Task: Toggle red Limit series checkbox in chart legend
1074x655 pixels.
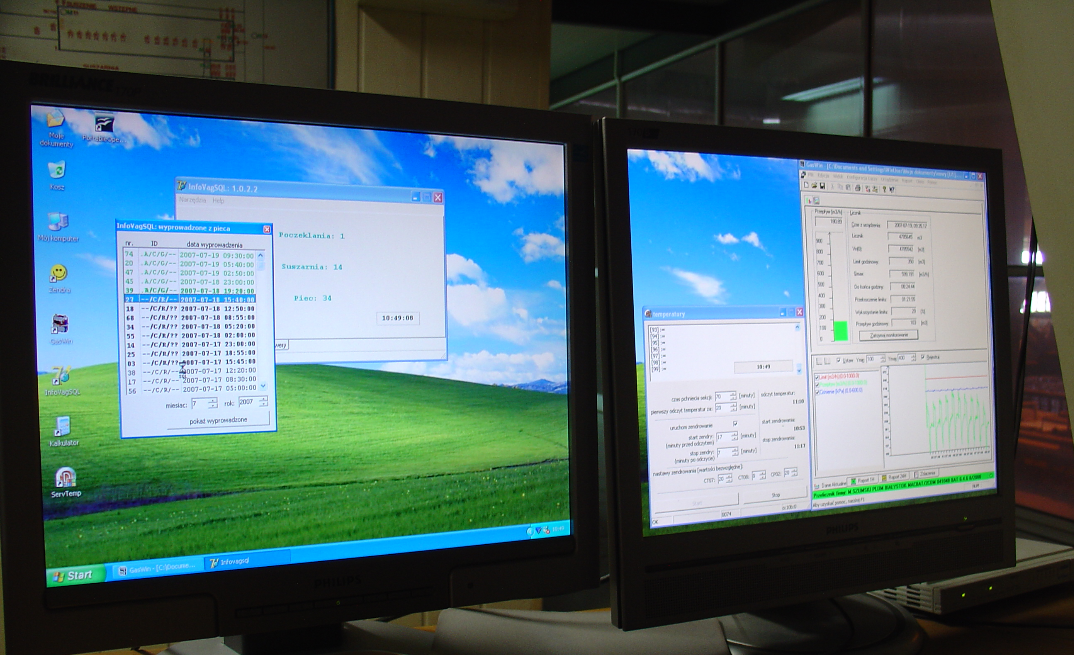Action: coord(817,377)
